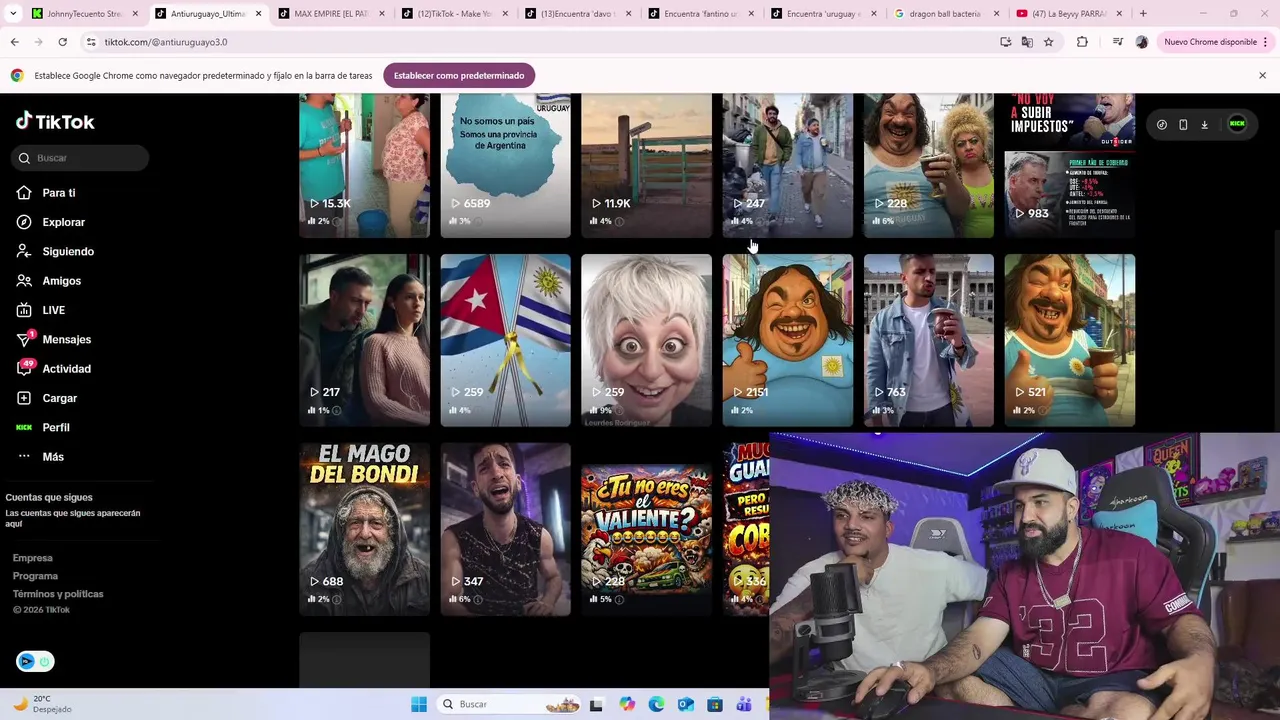Open the Tu no eres el valiente video

pyautogui.click(x=647, y=529)
